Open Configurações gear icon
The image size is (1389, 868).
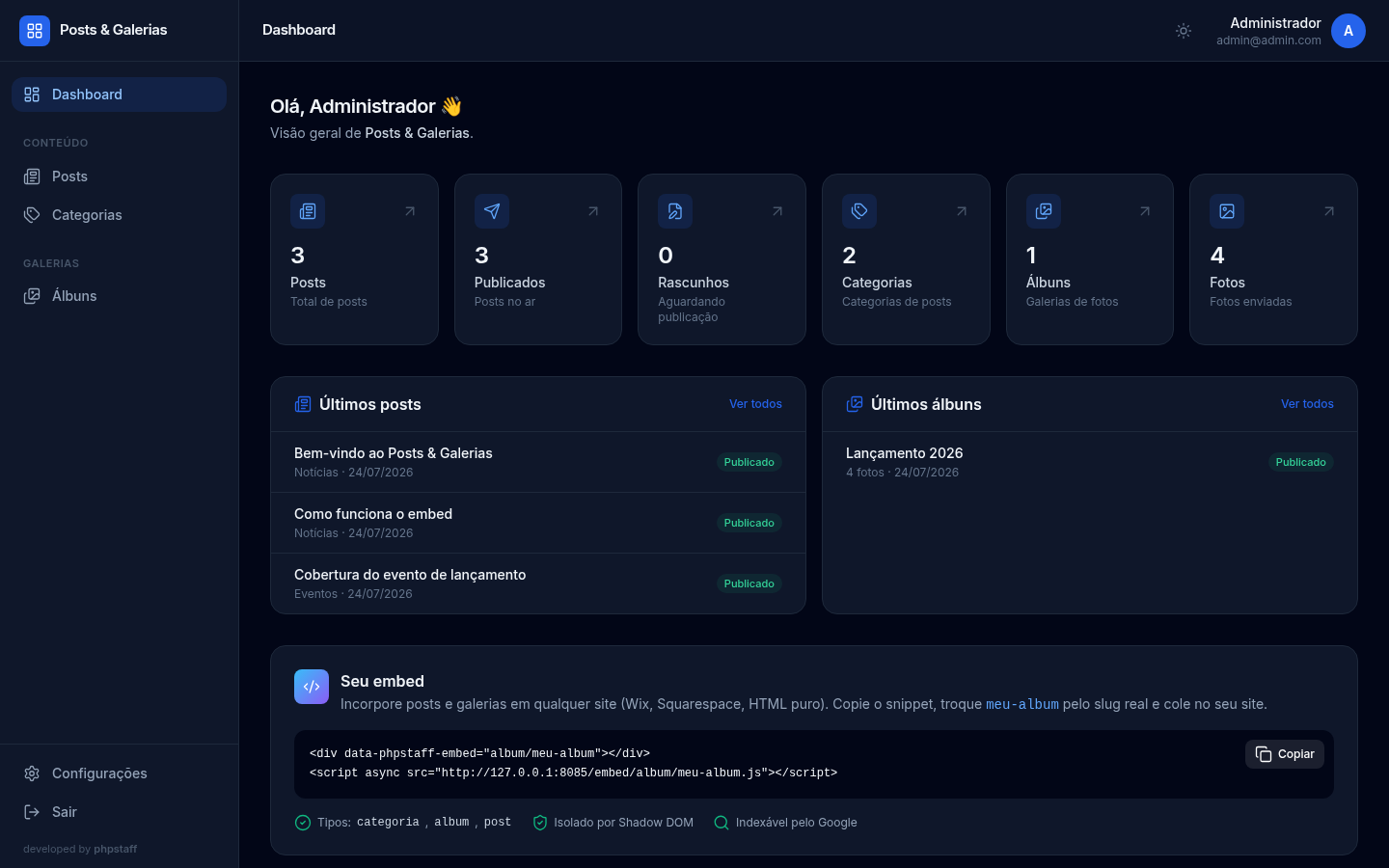click(x=32, y=773)
